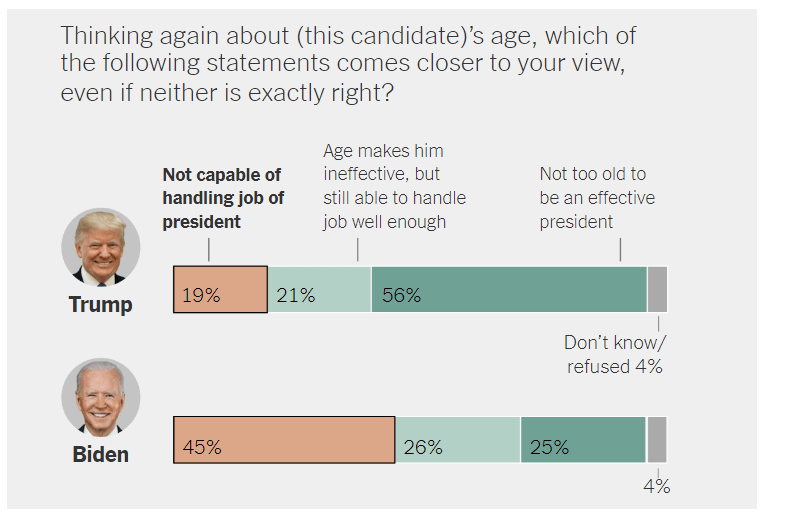Click the leader line under "Not too old" label
This screenshot has height=519, width=787.
point(620,249)
